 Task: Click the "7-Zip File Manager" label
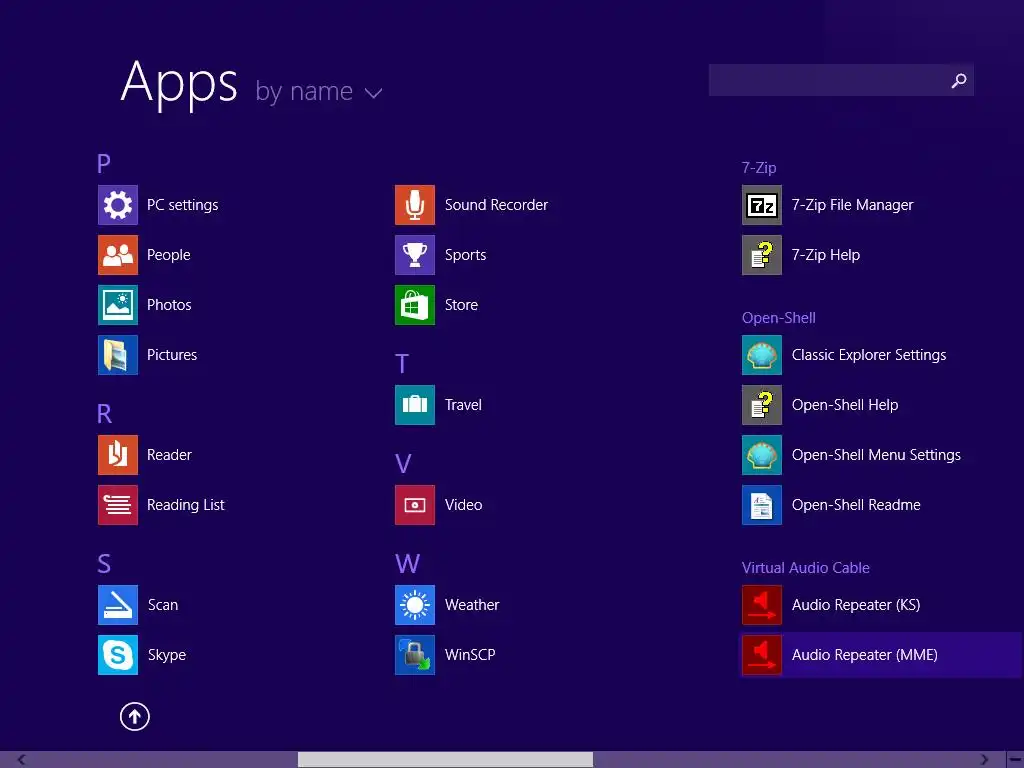852,205
